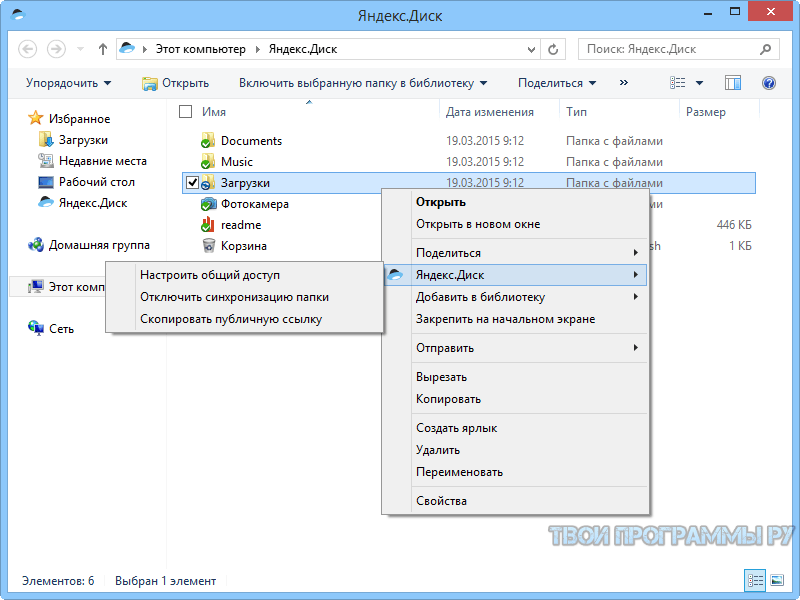Screen dimensions: 800x600
Task: Open Включить выбранную папку в библиотеку dropdown
Action: click(x=363, y=83)
